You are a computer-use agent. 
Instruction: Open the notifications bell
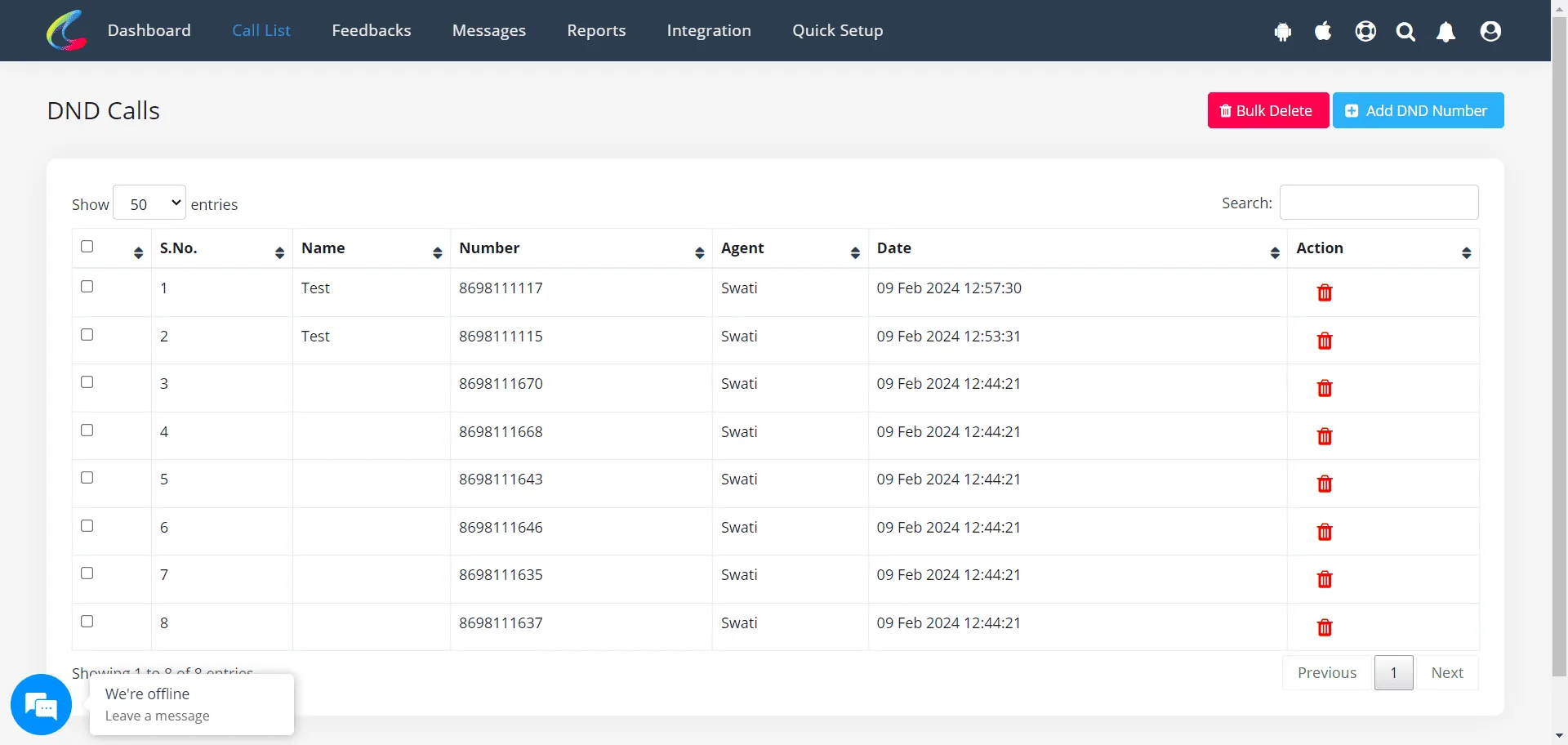[1446, 31]
